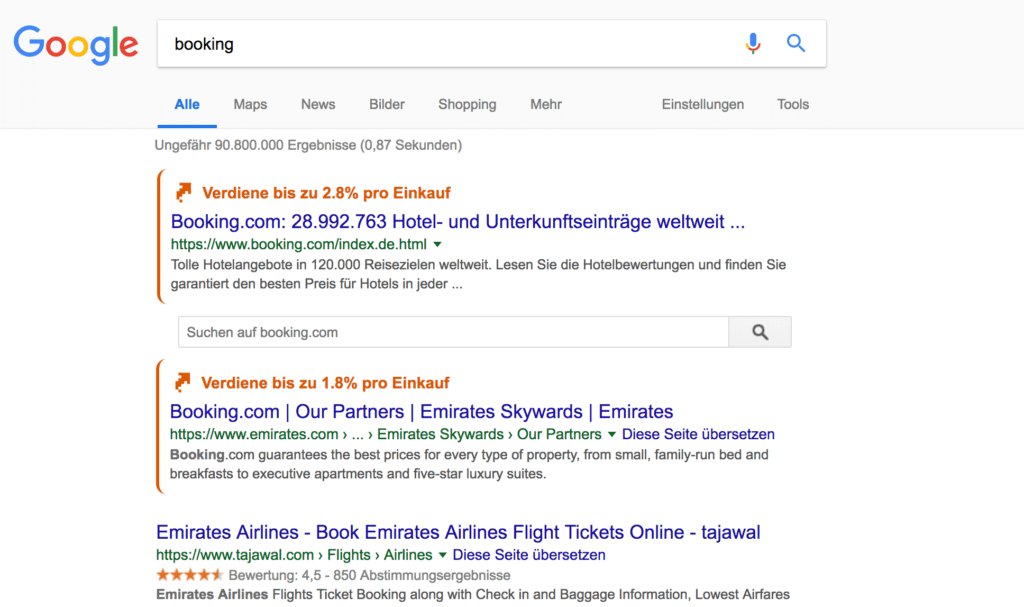Switch to the Bilder tab
1024x607 pixels.
(387, 105)
